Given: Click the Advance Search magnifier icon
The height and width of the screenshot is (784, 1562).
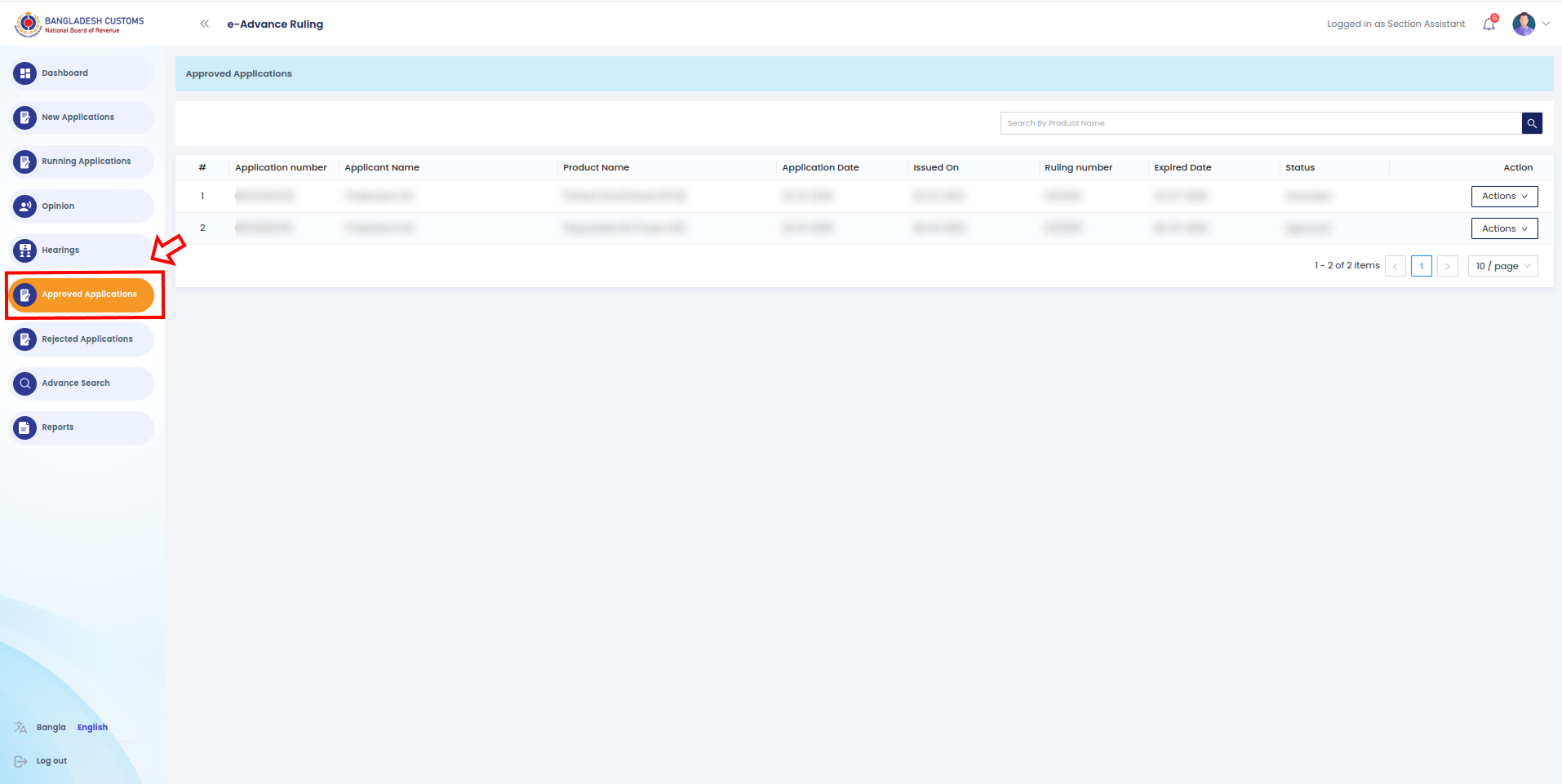Looking at the screenshot, I should [x=25, y=383].
